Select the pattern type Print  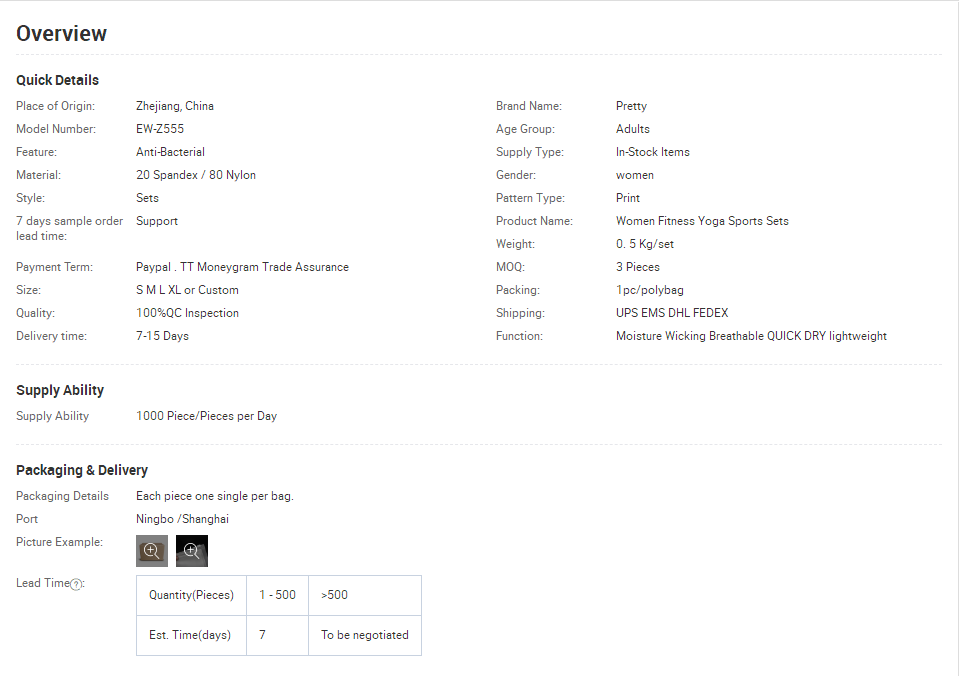[628, 198]
